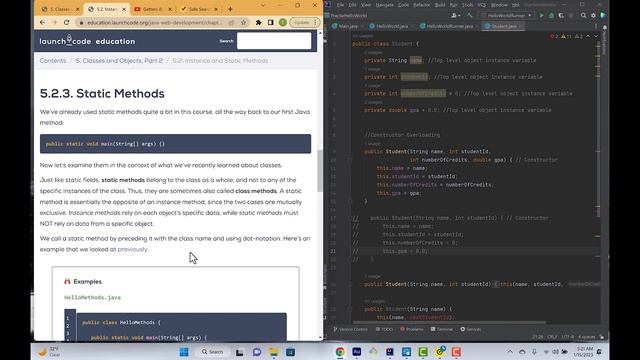Open the Terminal tool window
Viewport: 640px width, 360px height.
pos(442,329)
